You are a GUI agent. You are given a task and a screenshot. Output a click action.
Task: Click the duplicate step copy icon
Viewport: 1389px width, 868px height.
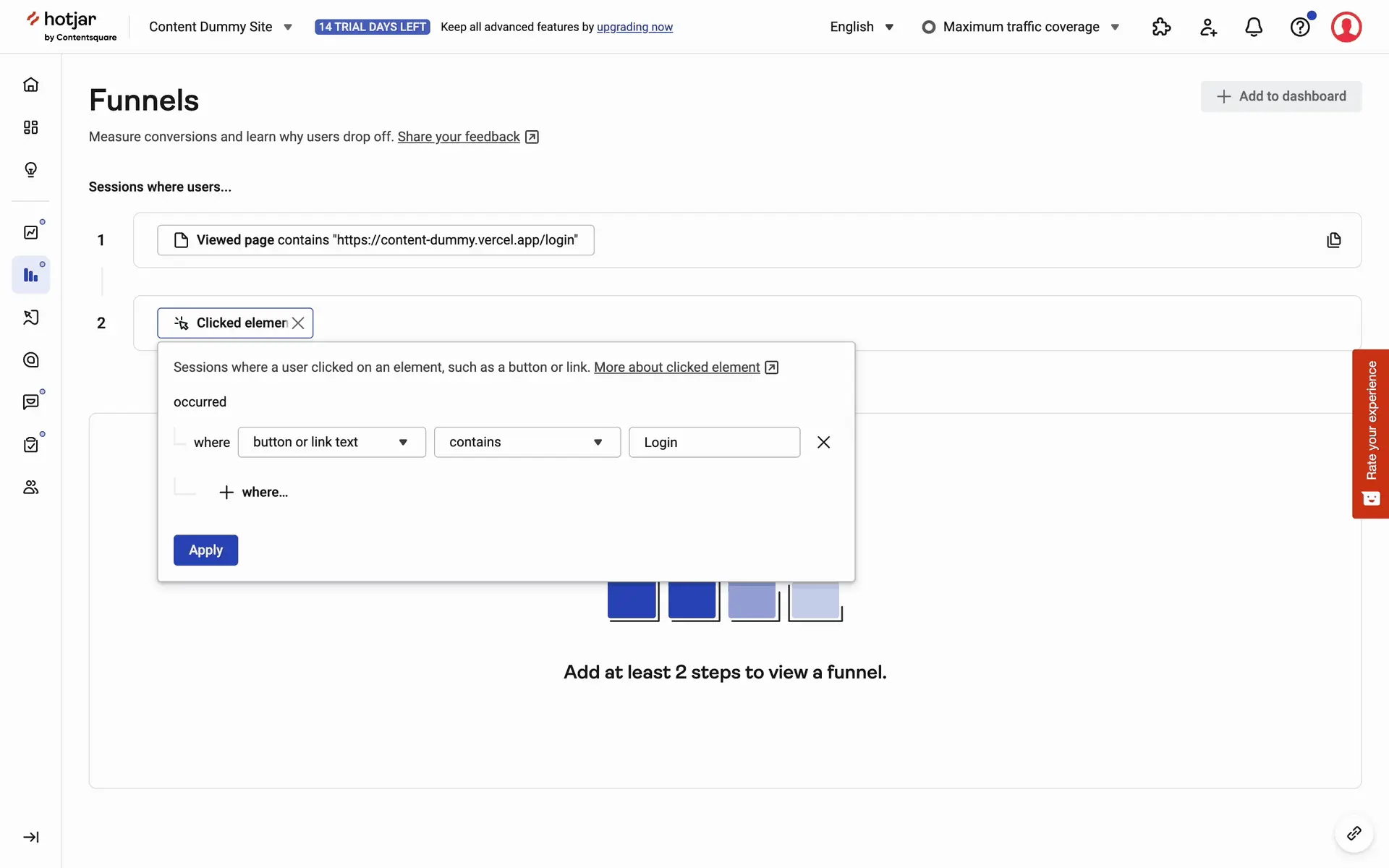click(x=1334, y=240)
